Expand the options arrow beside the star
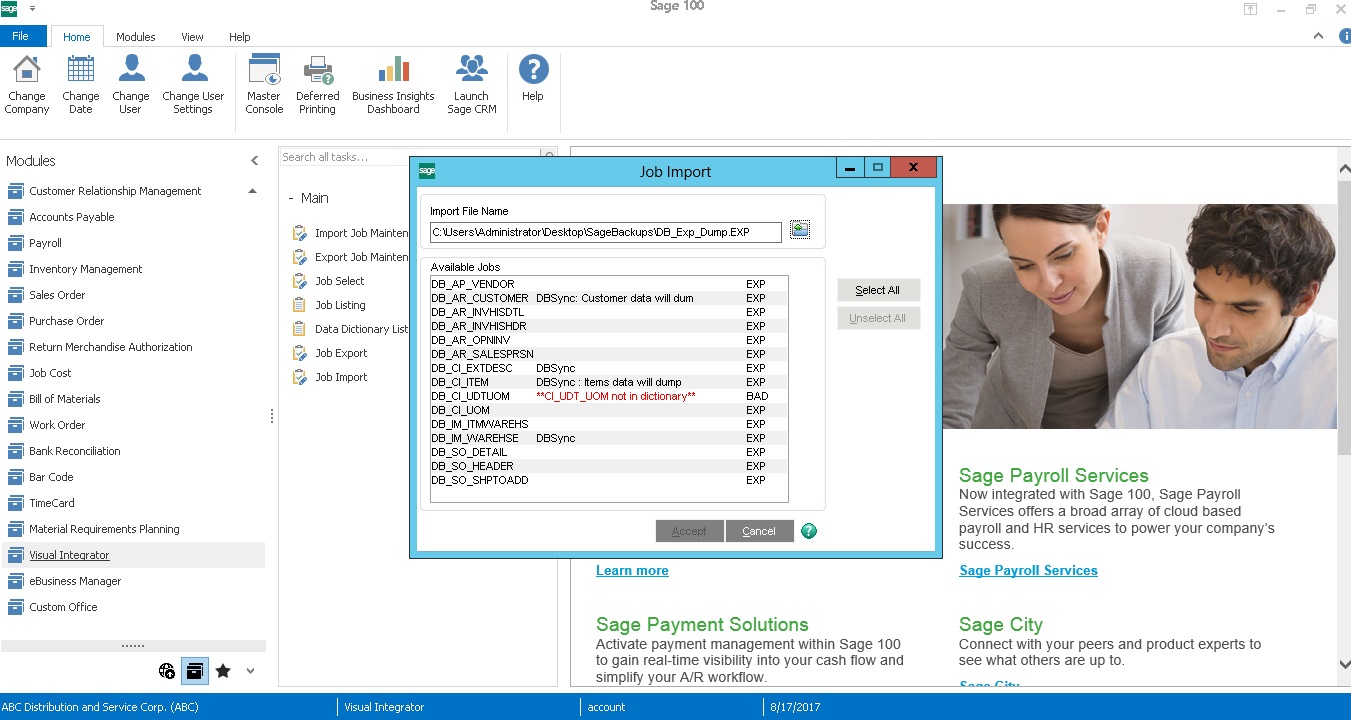This screenshot has width=1351, height=720. click(x=250, y=671)
